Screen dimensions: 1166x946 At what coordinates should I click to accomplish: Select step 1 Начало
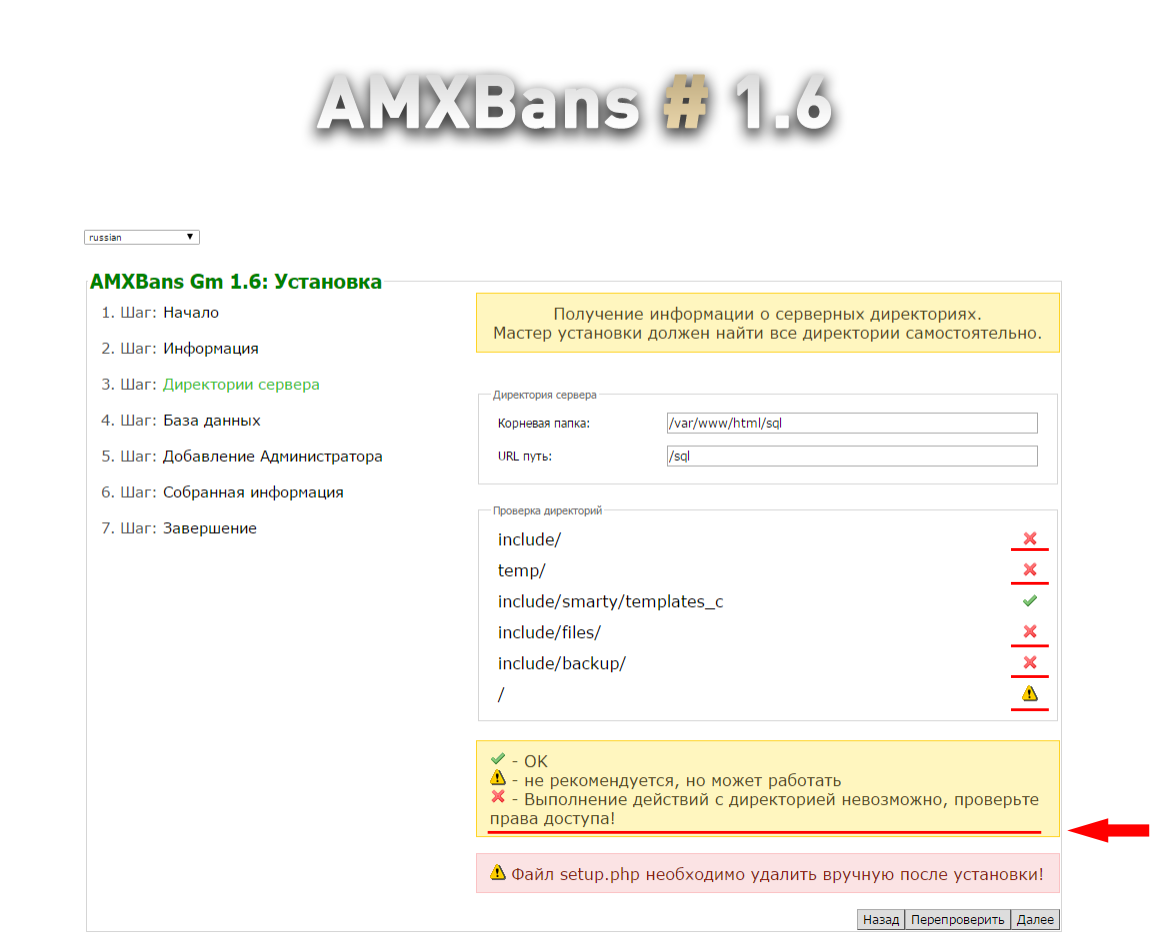190,312
